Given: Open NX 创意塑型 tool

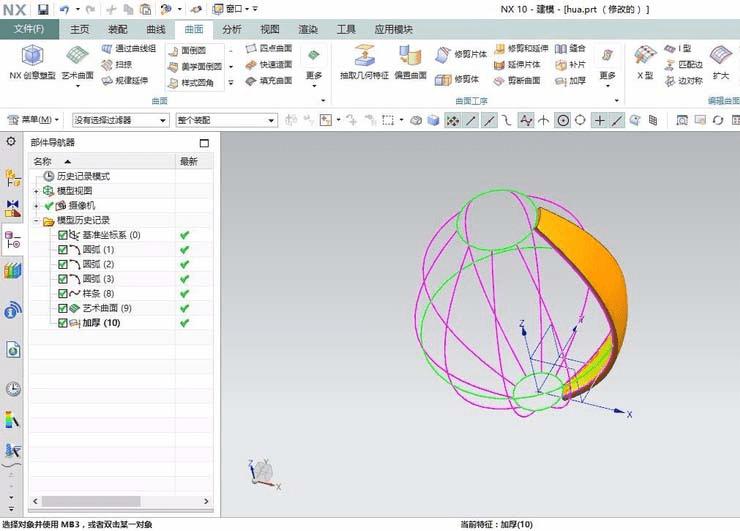Looking at the screenshot, I should 32,62.
